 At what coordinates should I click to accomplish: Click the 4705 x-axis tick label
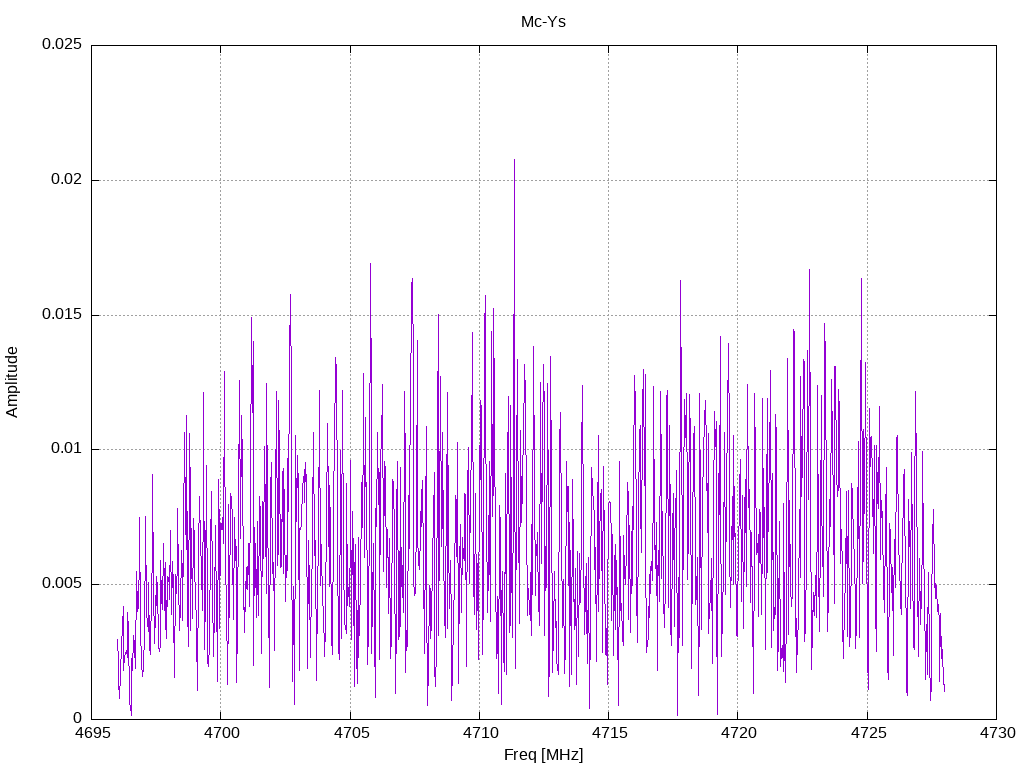[x=350, y=733]
